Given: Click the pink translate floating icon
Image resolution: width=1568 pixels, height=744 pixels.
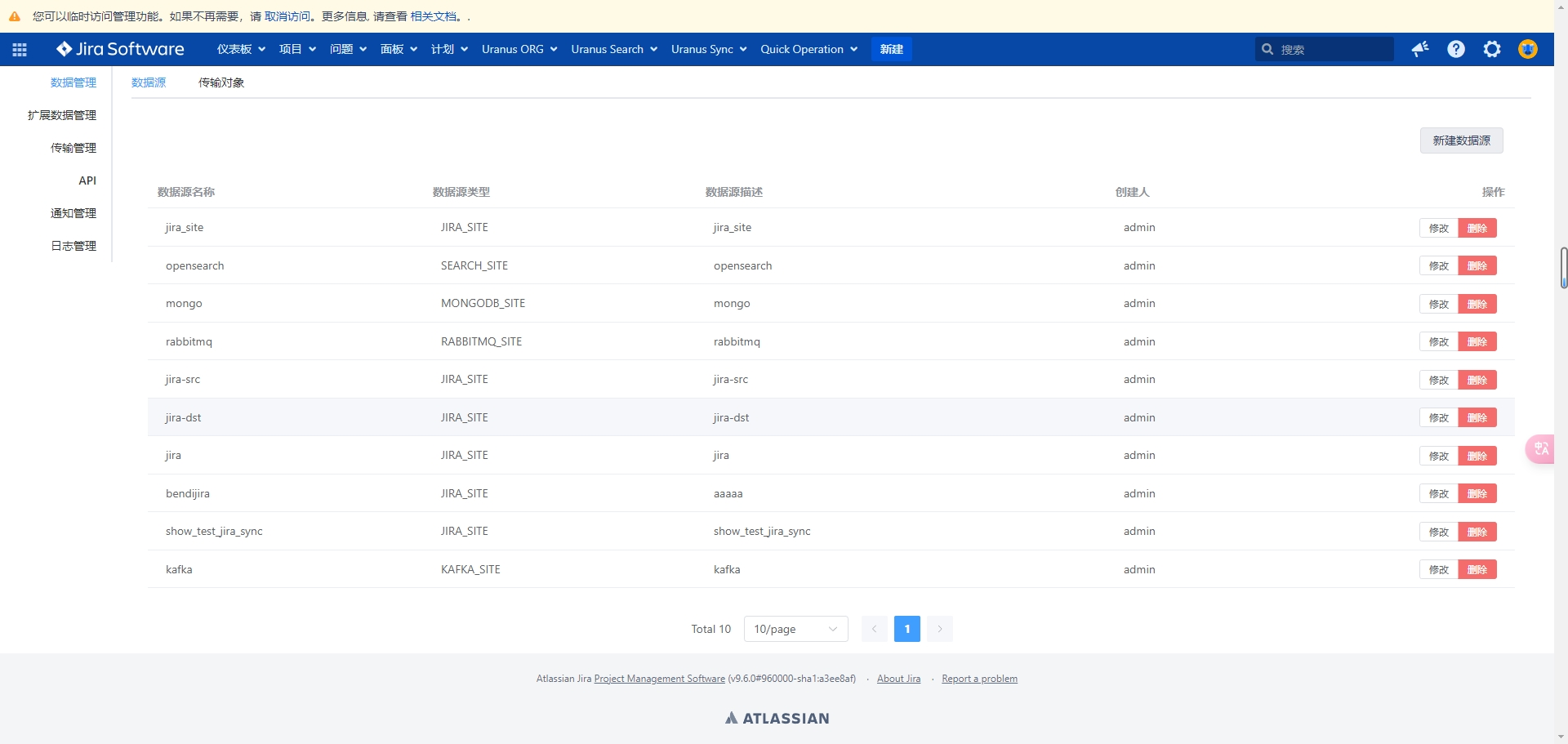Looking at the screenshot, I should point(1540,449).
